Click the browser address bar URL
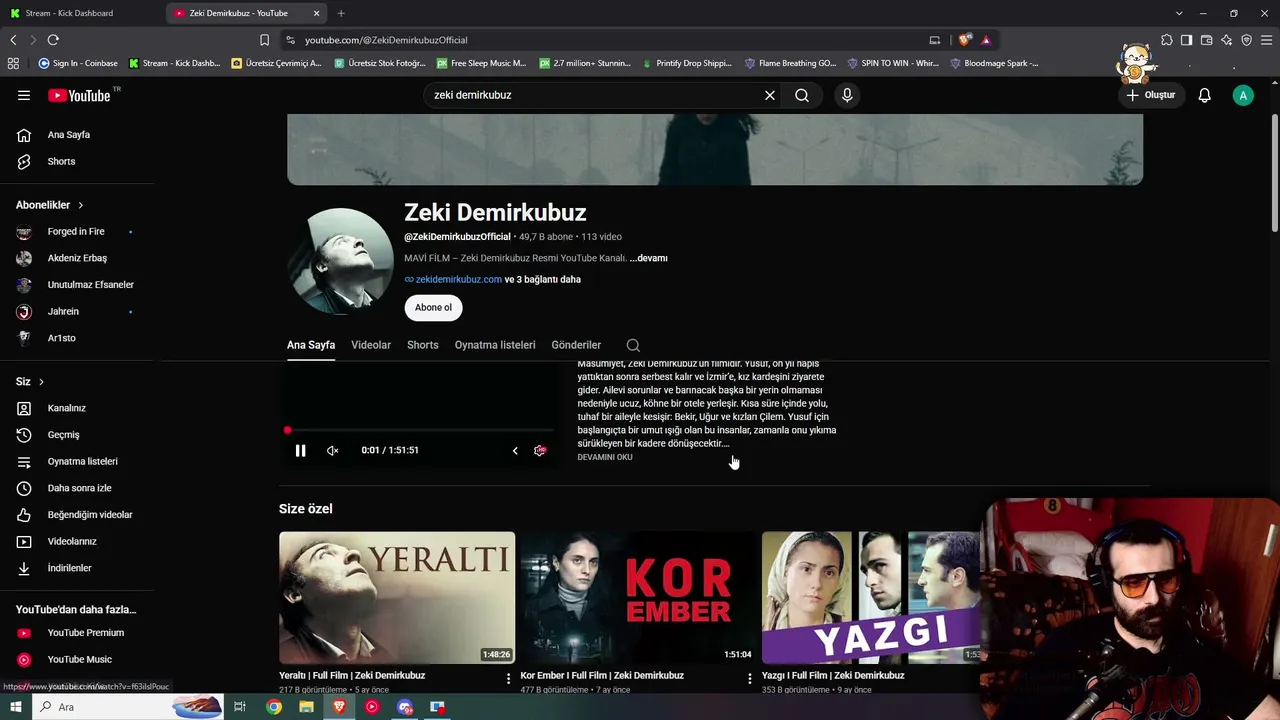The image size is (1280, 720). coord(386,40)
